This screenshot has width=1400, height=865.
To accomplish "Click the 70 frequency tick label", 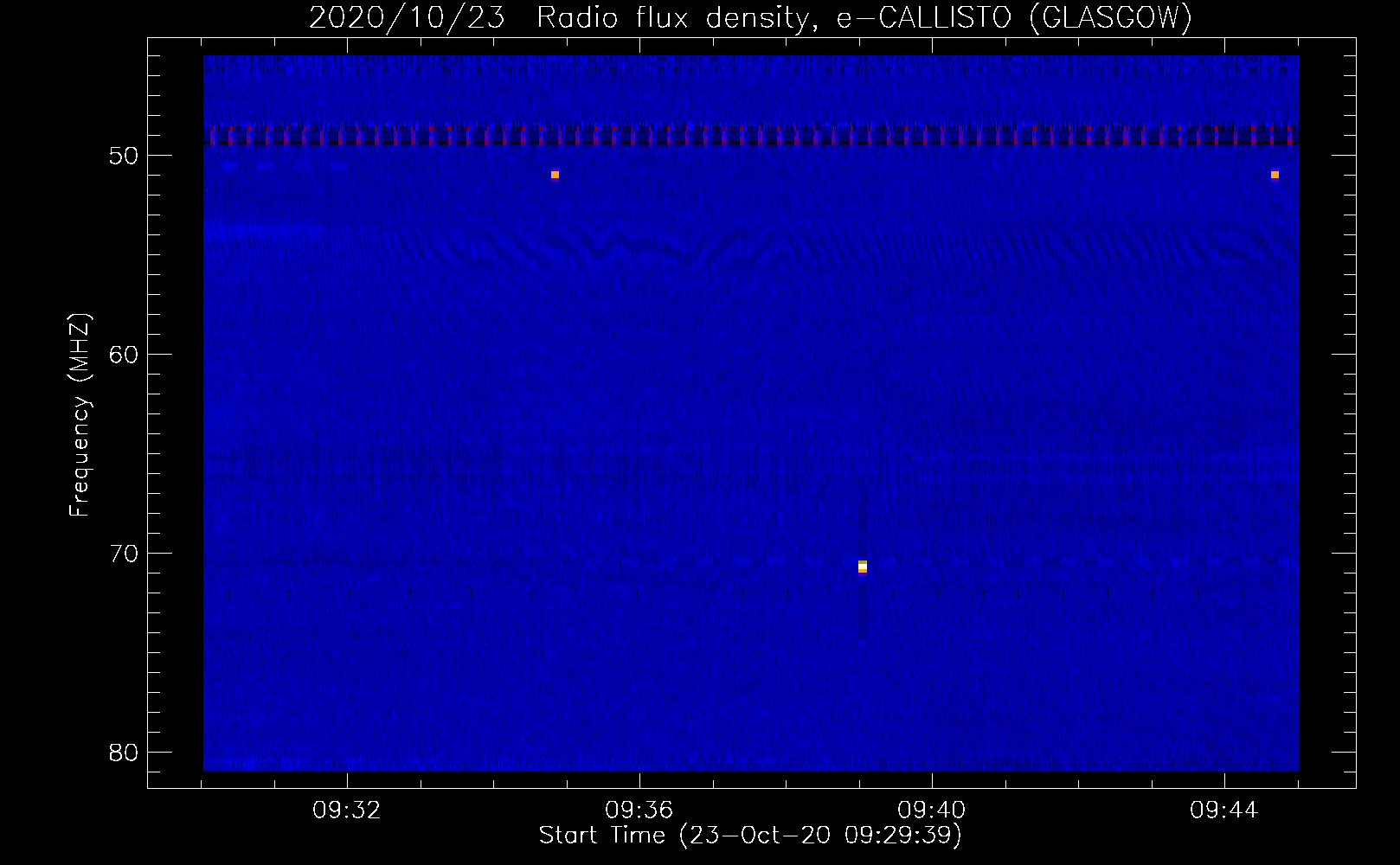I will coord(125,554).
